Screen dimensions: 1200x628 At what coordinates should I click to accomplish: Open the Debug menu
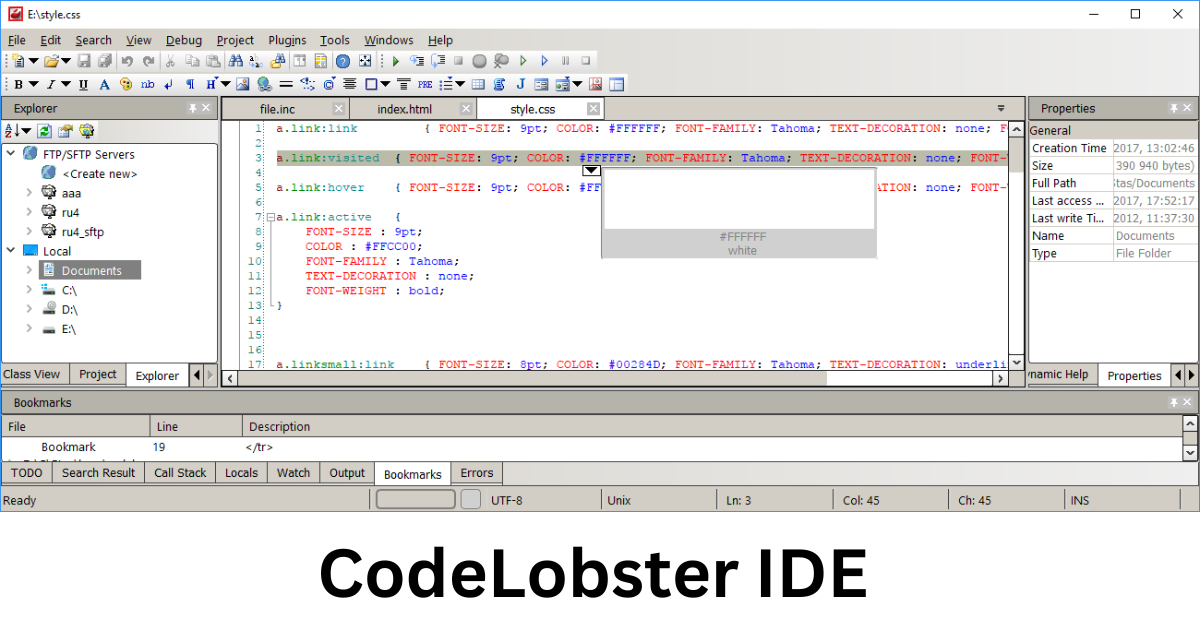pos(184,40)
